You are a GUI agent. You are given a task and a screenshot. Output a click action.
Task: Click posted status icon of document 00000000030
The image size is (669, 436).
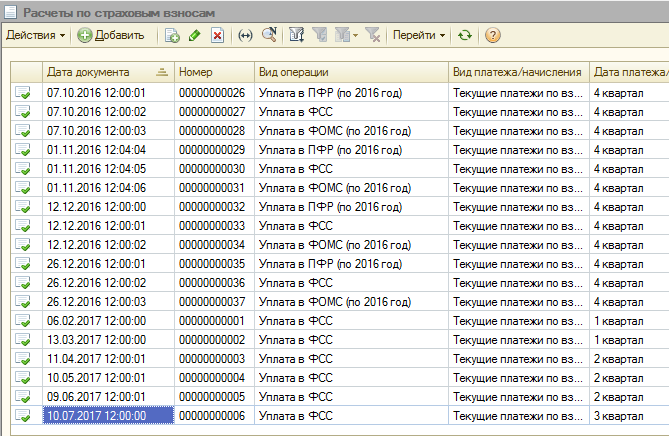click(x=22, y=169)
